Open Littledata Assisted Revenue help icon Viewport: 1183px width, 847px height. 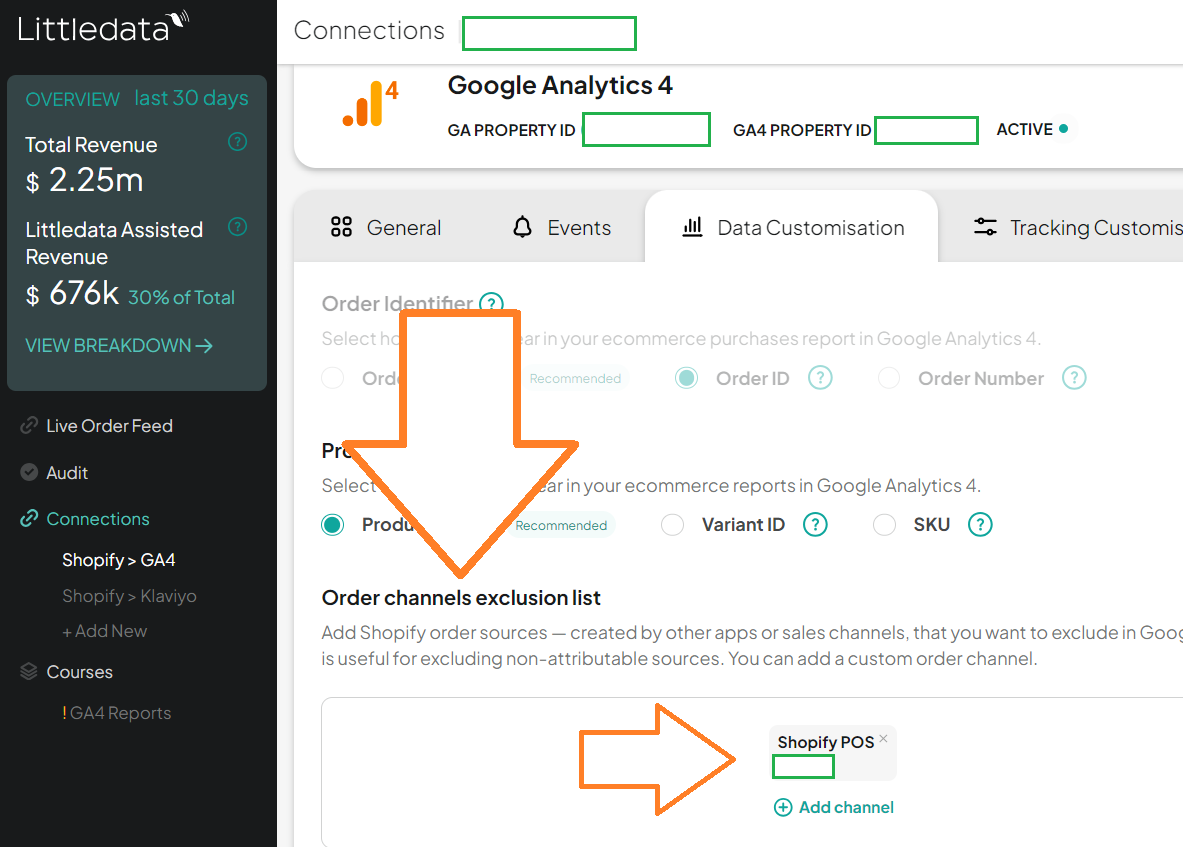[238, 226]
